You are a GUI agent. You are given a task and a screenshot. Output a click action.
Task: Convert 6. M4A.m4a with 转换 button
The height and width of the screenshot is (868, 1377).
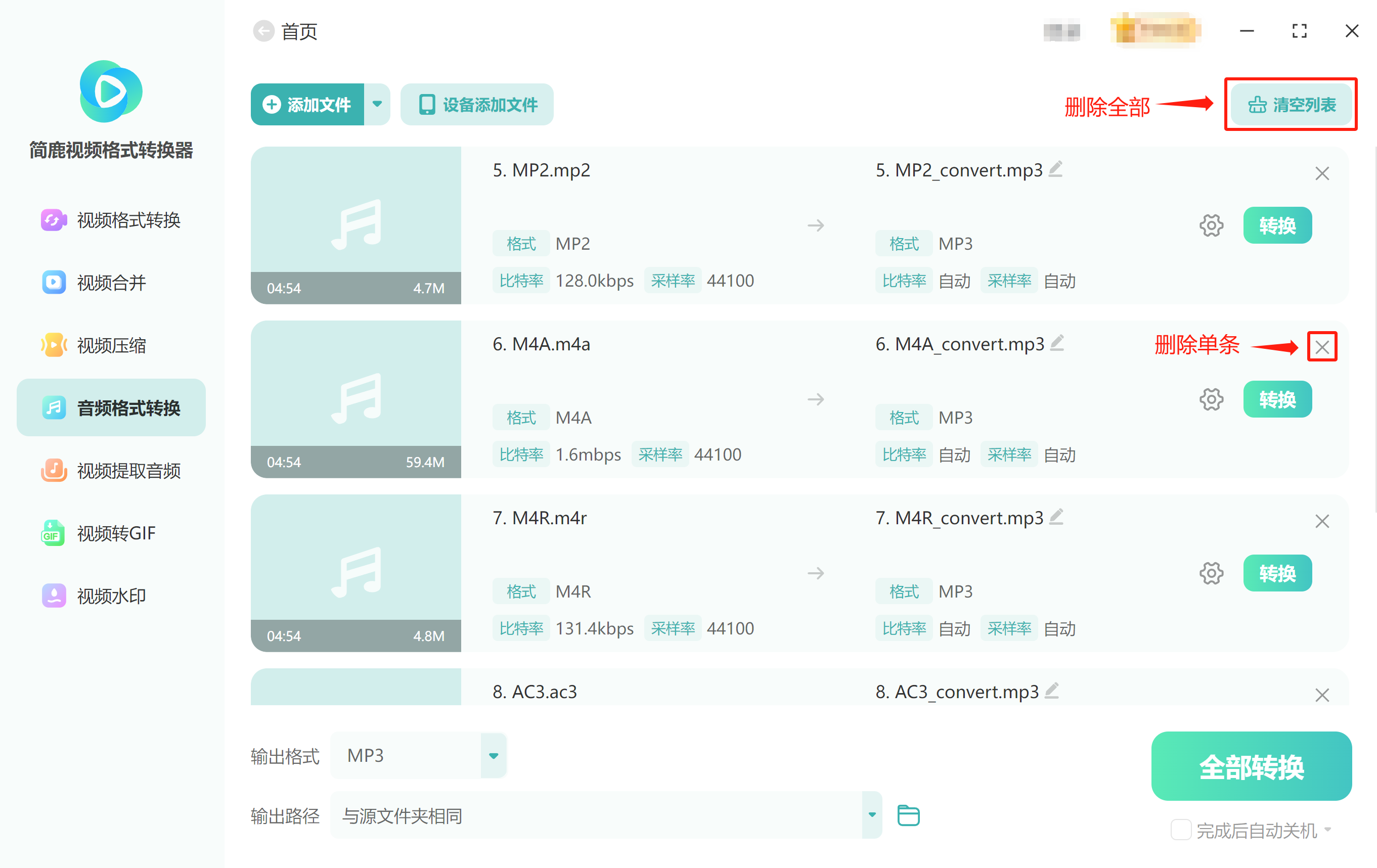tap(1277, 399)
